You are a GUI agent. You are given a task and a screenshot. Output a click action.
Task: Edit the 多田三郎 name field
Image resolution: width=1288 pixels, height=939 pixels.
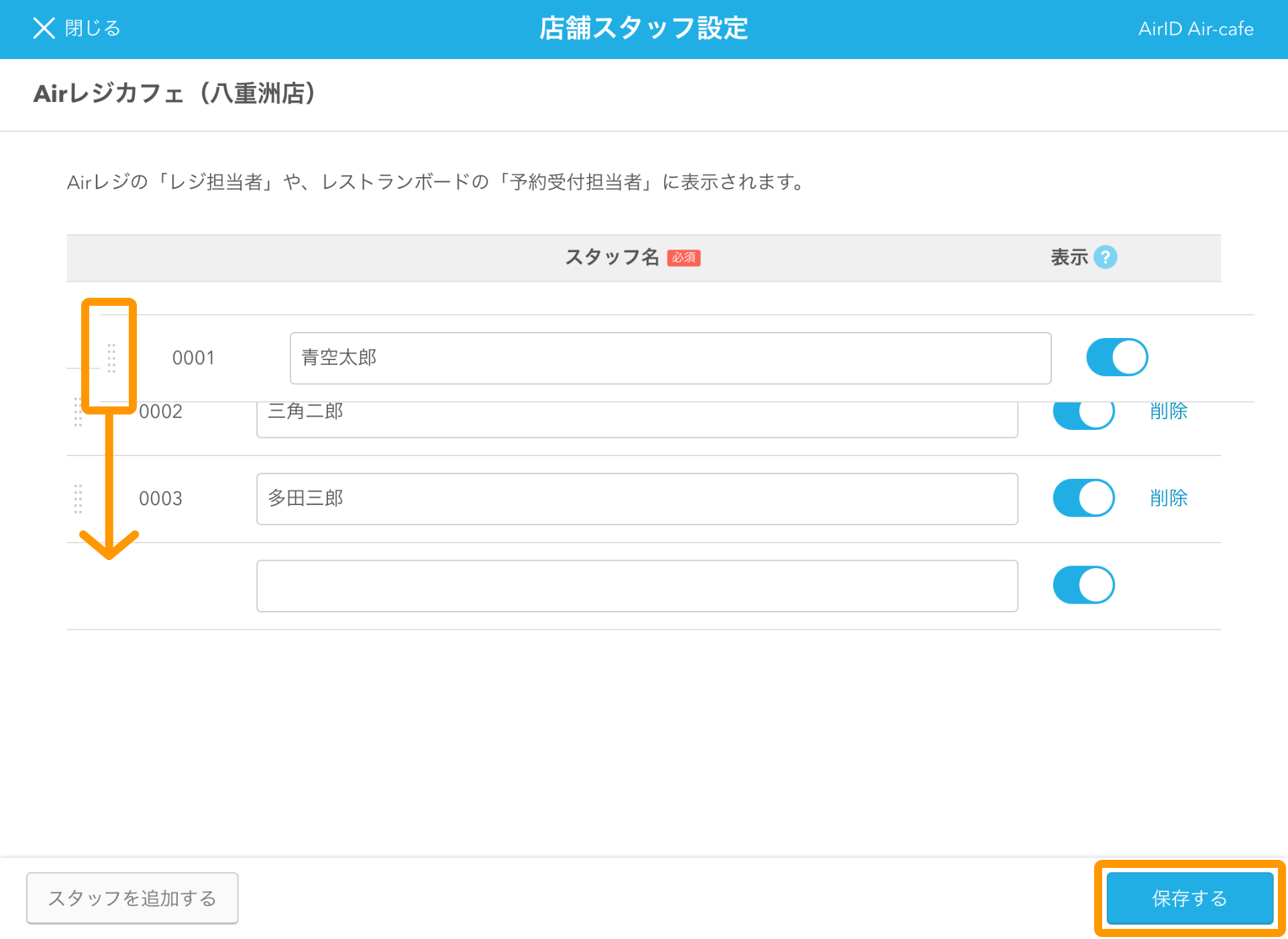pyautogui.click(x=636, y=499)
